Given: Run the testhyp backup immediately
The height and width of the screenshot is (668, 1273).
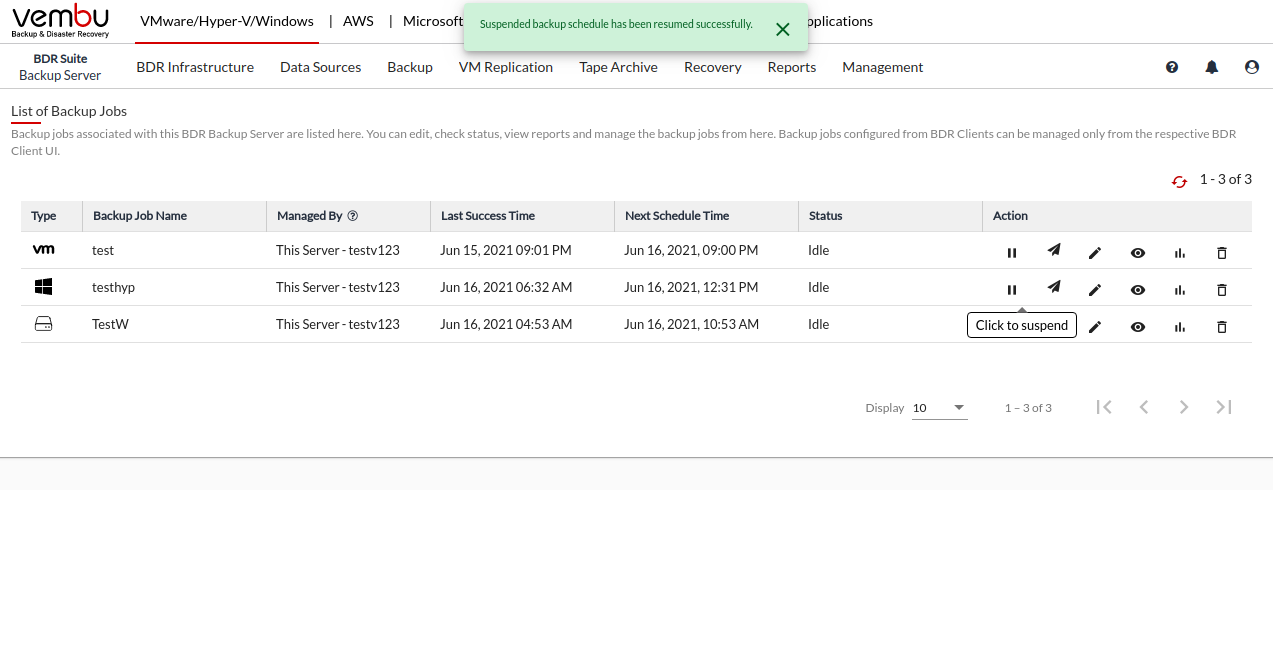Looking at the screenshot, I should pyautogui.click(x=1053, y=288).
